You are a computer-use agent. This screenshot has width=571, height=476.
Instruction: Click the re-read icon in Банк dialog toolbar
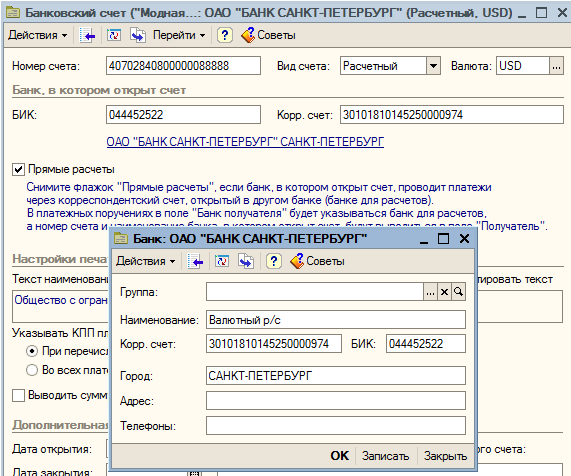(x=222, y=261)
